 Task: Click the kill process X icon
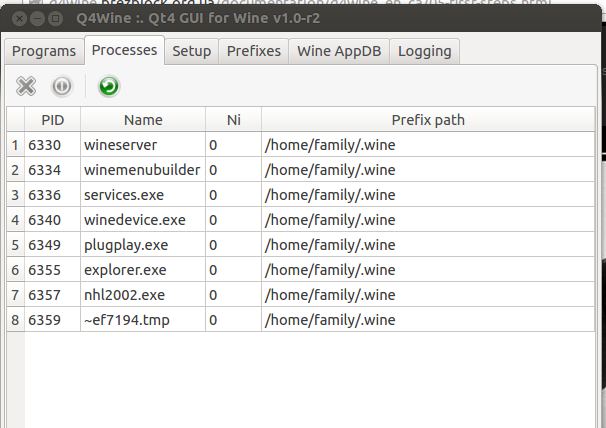click(x=26, y=86)
